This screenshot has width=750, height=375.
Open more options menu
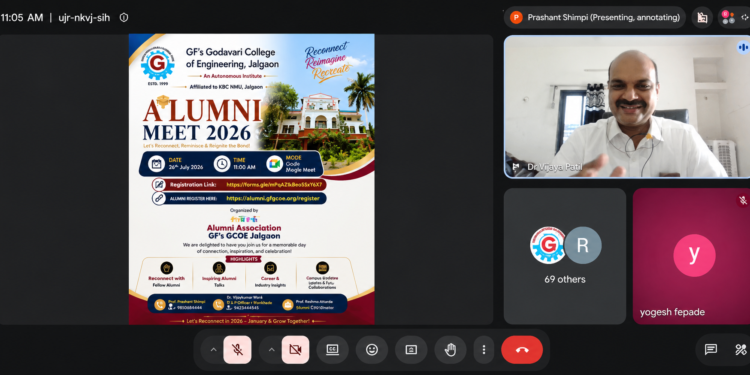click(x=484, y=350)
